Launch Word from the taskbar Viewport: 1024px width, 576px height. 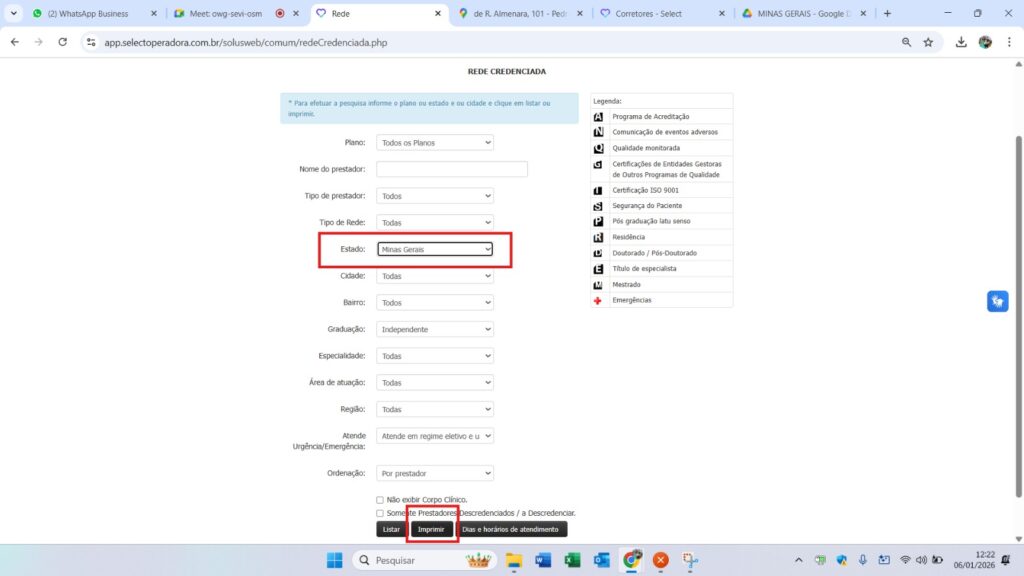point(543,560)
